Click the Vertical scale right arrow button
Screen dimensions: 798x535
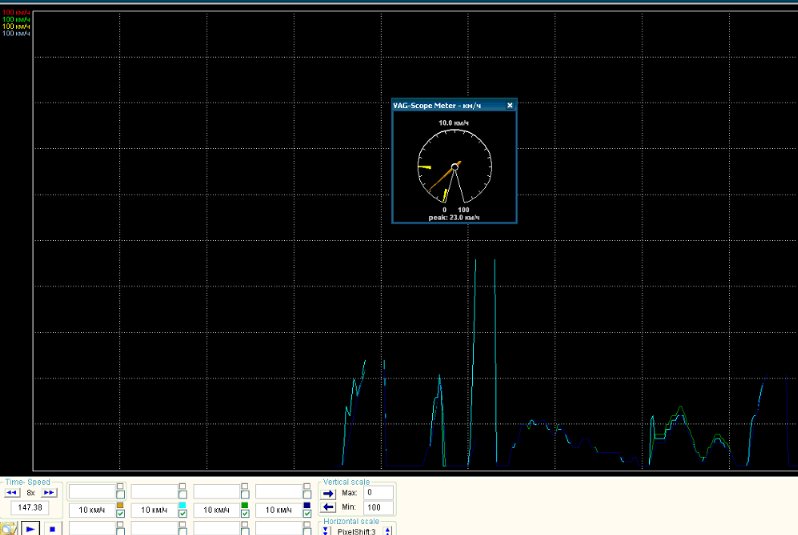tap(329, 493)
